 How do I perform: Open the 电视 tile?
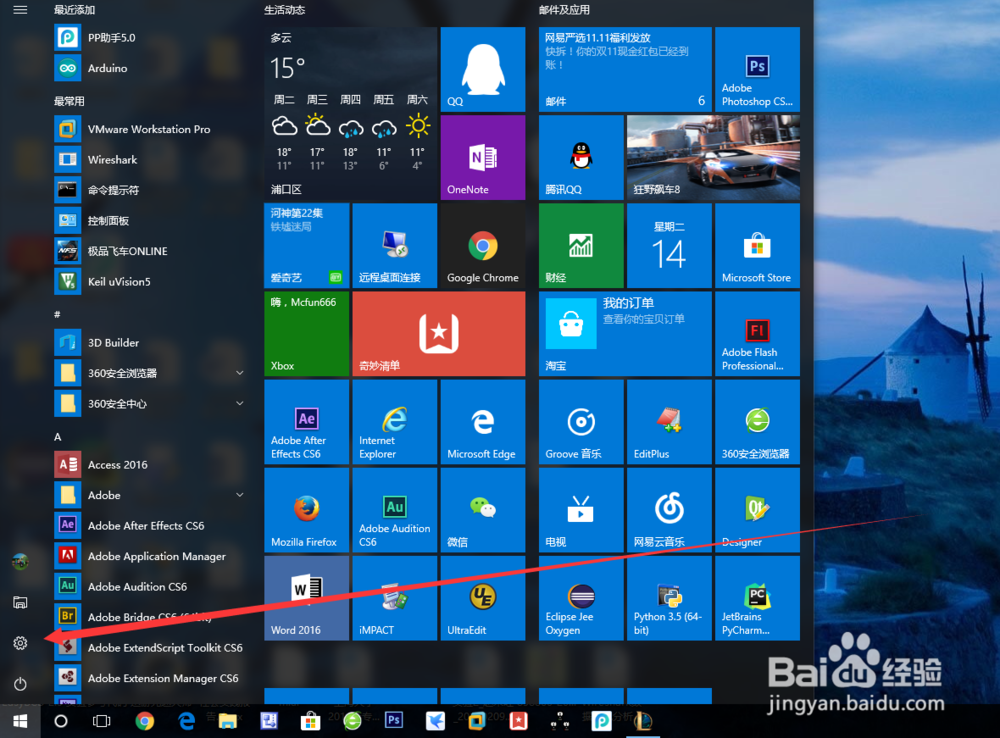(x=581, y=510)
